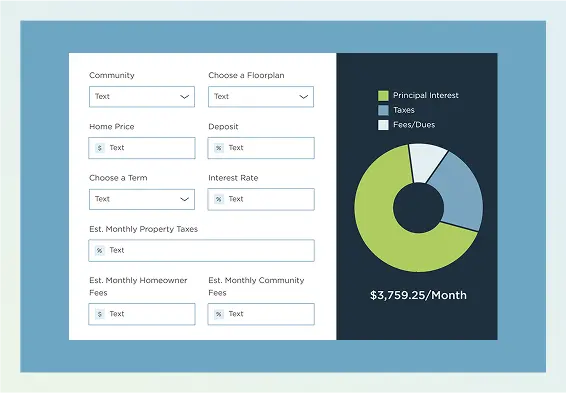This screenshot has height=393, width=566.
Task: Click the Term dropdown chevron arrow
Action: click(x=184, y=199)
